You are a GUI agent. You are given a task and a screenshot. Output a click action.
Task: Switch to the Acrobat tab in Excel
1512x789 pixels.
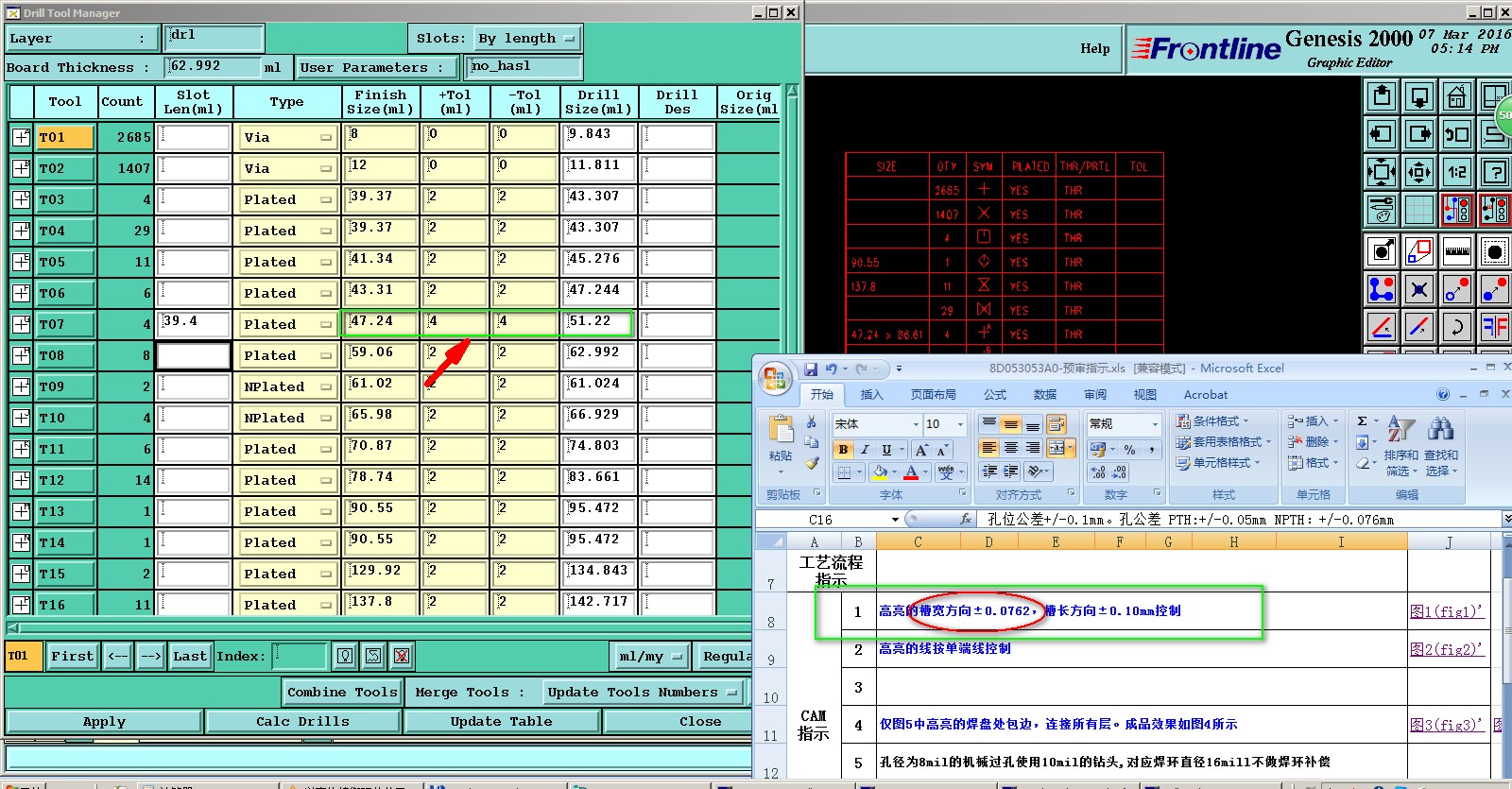pos(1206,395)
